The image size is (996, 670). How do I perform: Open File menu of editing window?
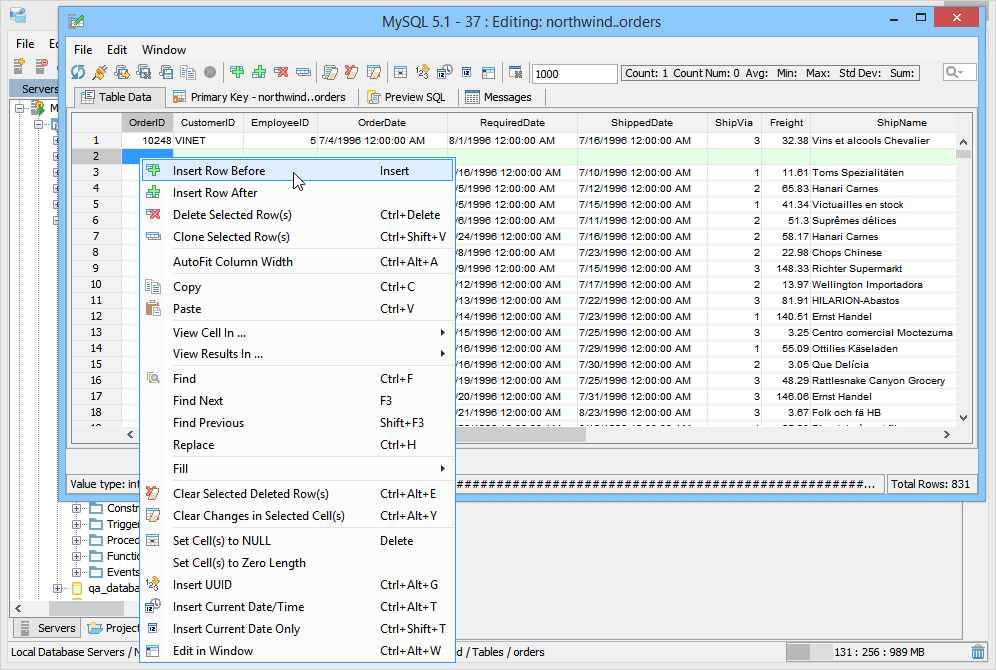tap(83, 50)
